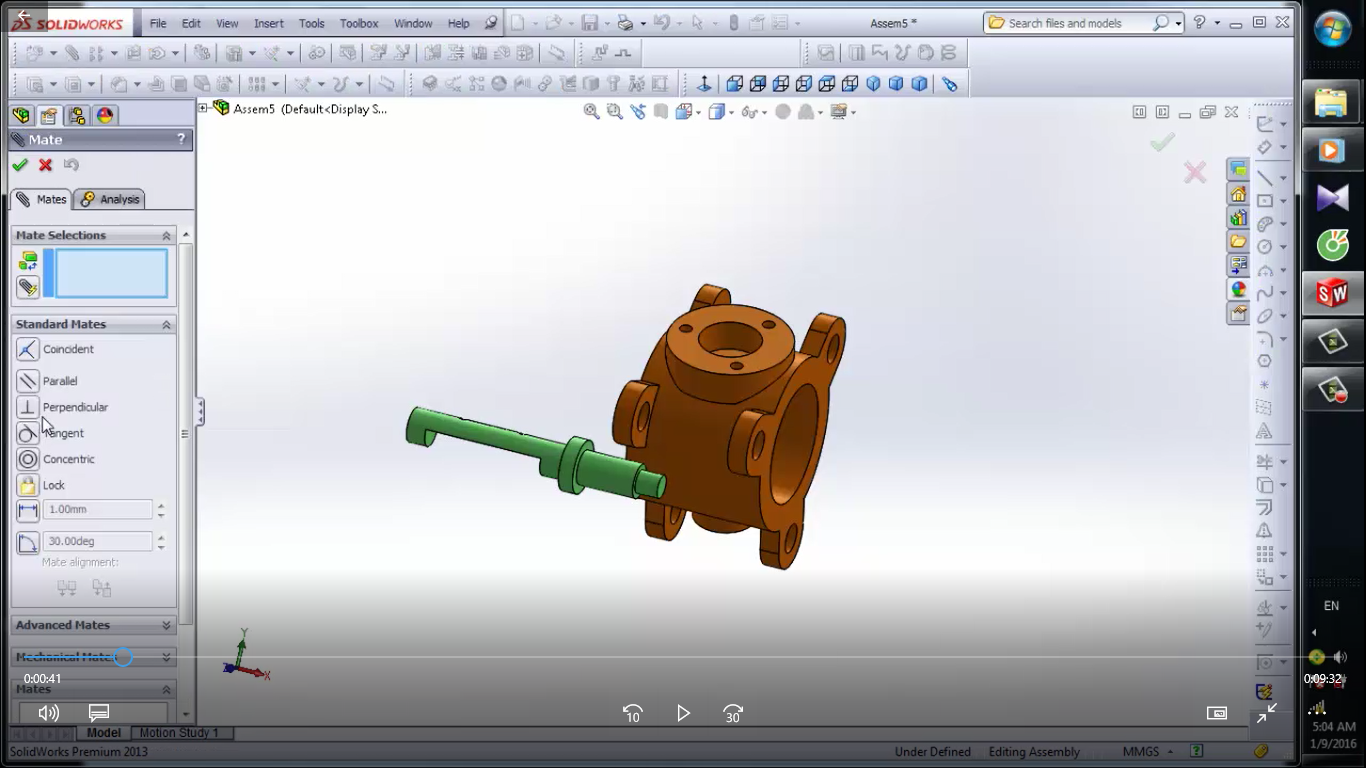Screen dimensions: 1366x768
Task: Select the Save toolbar icon
Action: (590, 23)
